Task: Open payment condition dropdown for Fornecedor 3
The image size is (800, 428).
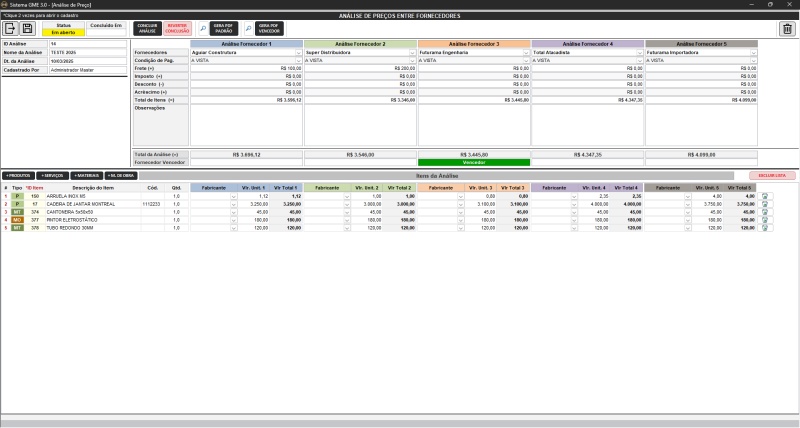Action: click(526, 60)
